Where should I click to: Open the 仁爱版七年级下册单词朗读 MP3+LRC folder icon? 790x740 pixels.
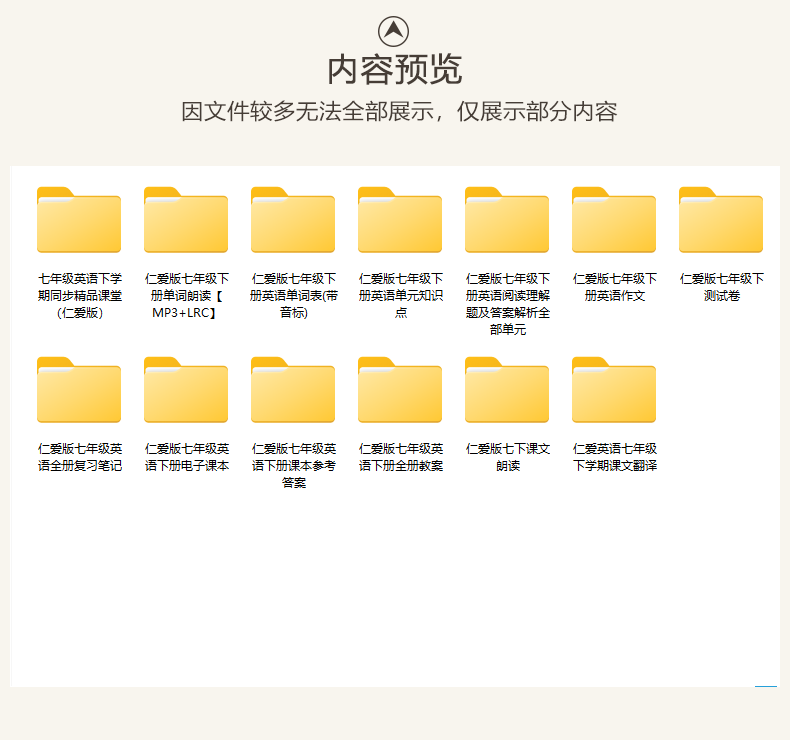pyautogui.click(x=186, y=220)
